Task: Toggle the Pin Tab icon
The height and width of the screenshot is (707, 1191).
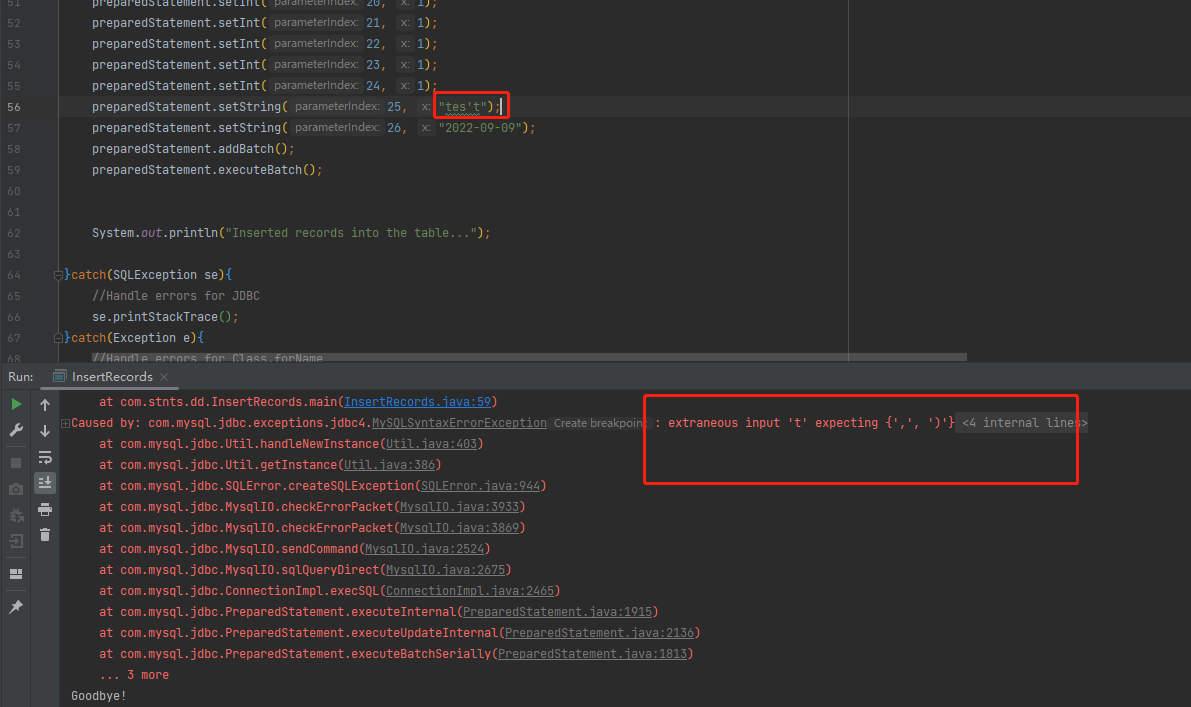Action: coord(16,607)
